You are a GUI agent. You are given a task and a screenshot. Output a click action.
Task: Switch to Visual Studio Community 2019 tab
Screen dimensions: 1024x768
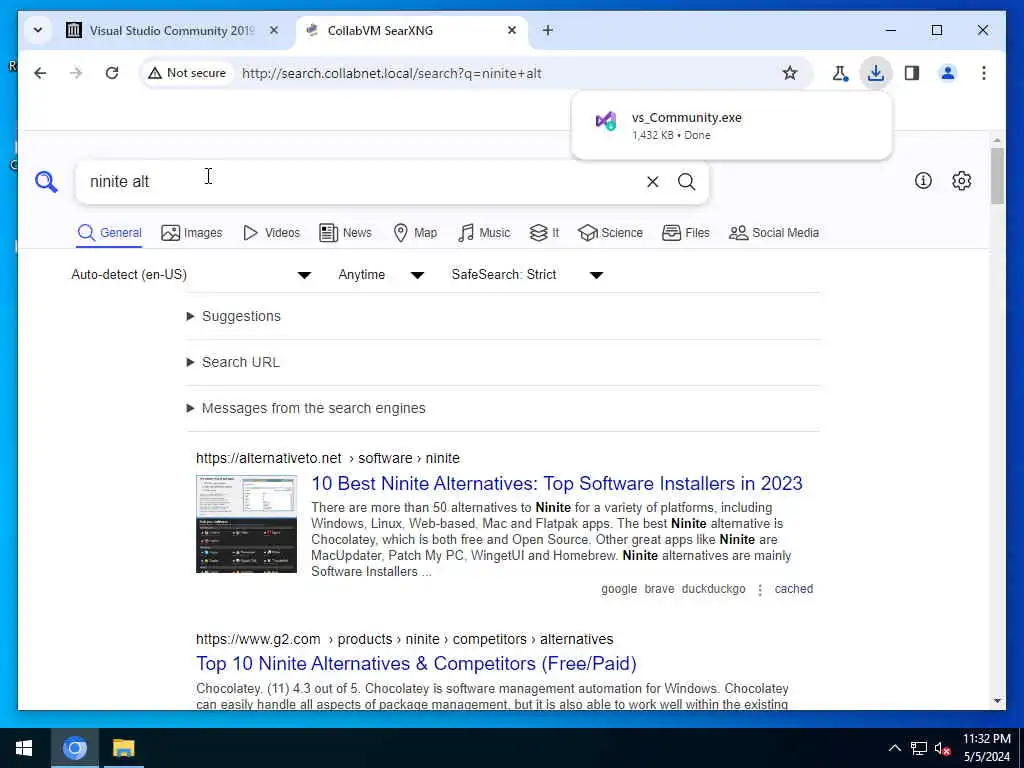172,31
